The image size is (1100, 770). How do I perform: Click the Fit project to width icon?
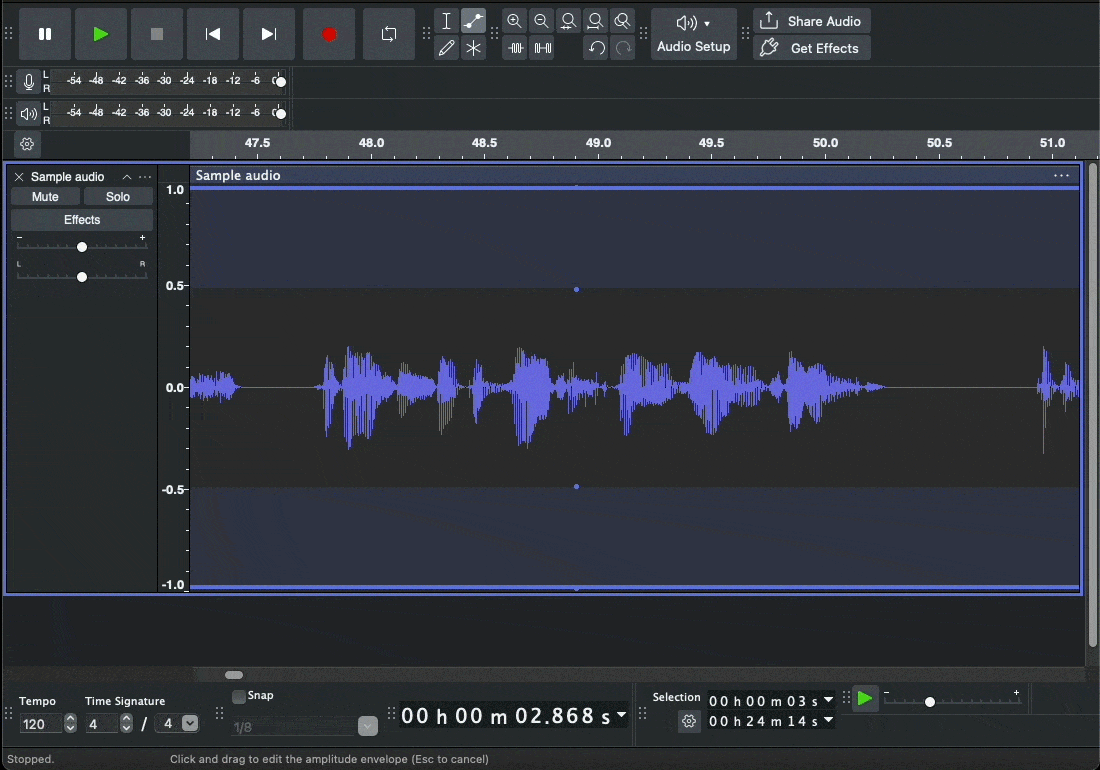click(596, 21)
